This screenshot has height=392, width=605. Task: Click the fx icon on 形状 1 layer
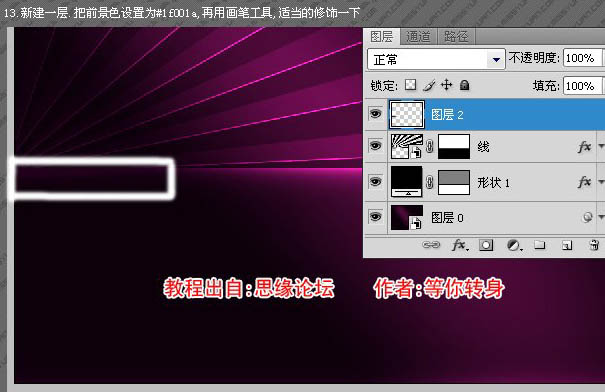[x=584, y=182]
